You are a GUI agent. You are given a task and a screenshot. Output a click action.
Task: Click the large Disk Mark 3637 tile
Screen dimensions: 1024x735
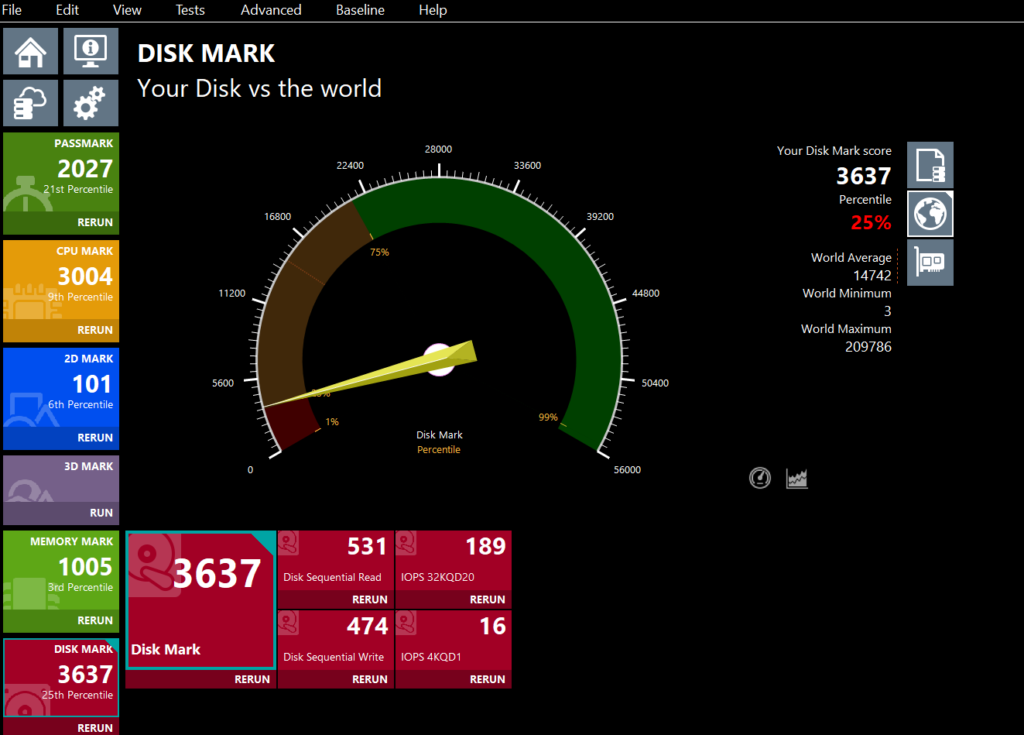[x=200, y=599]
